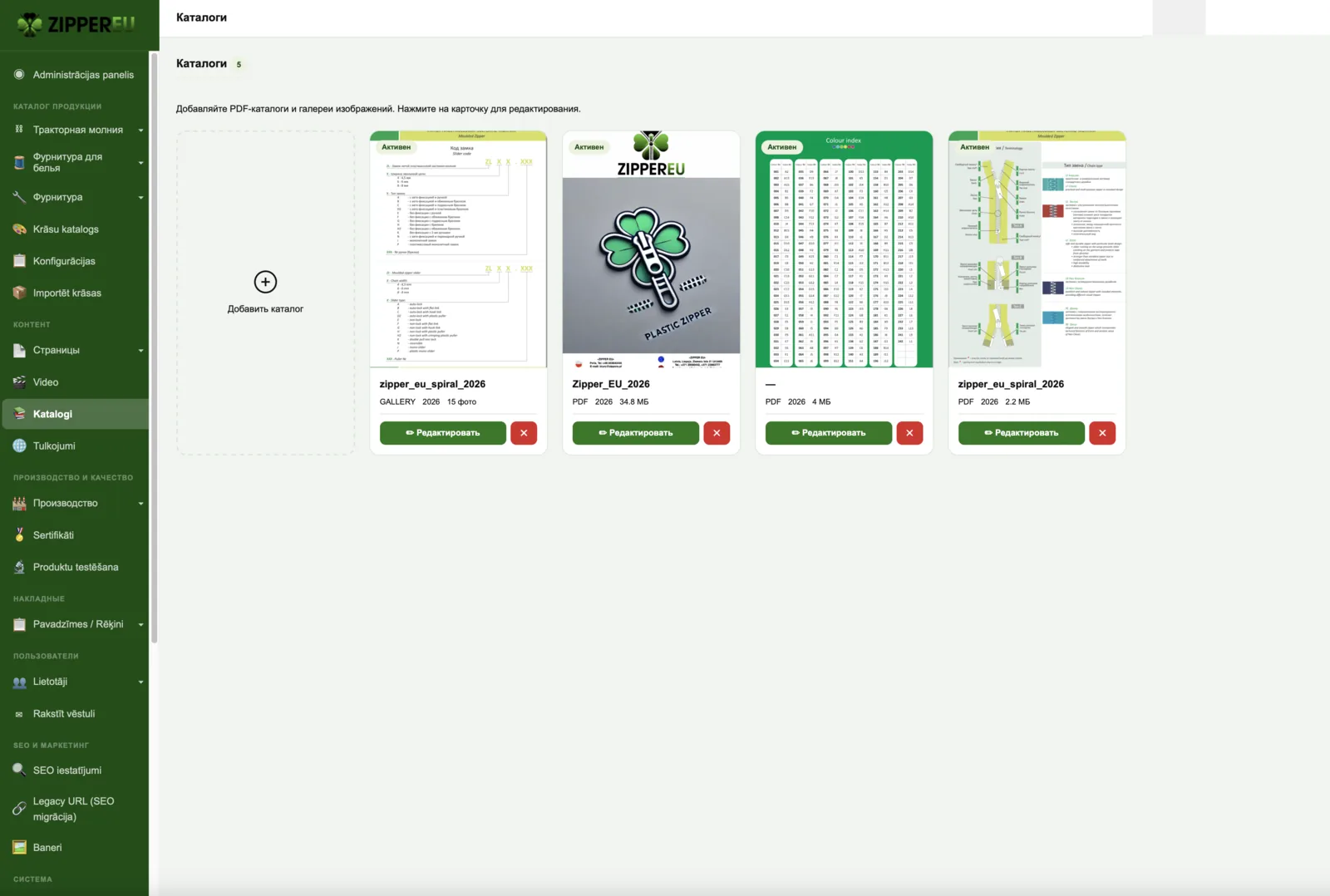Image resolution: width=1330 pixels, height=896 pixels.
Task: Click the sidebar vertical scrollbar
Action: [x=154, y=347]
